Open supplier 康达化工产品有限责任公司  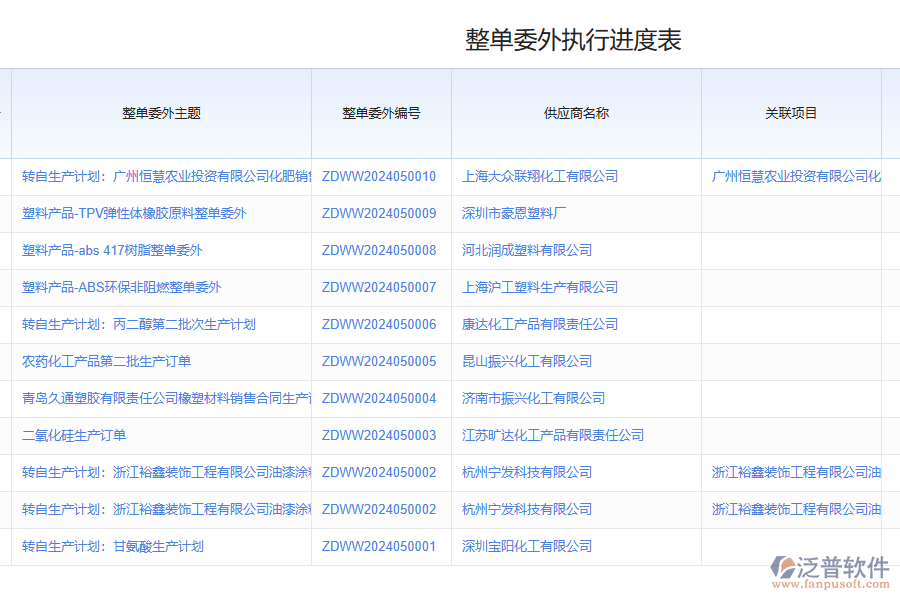click(x=541, y=324)
